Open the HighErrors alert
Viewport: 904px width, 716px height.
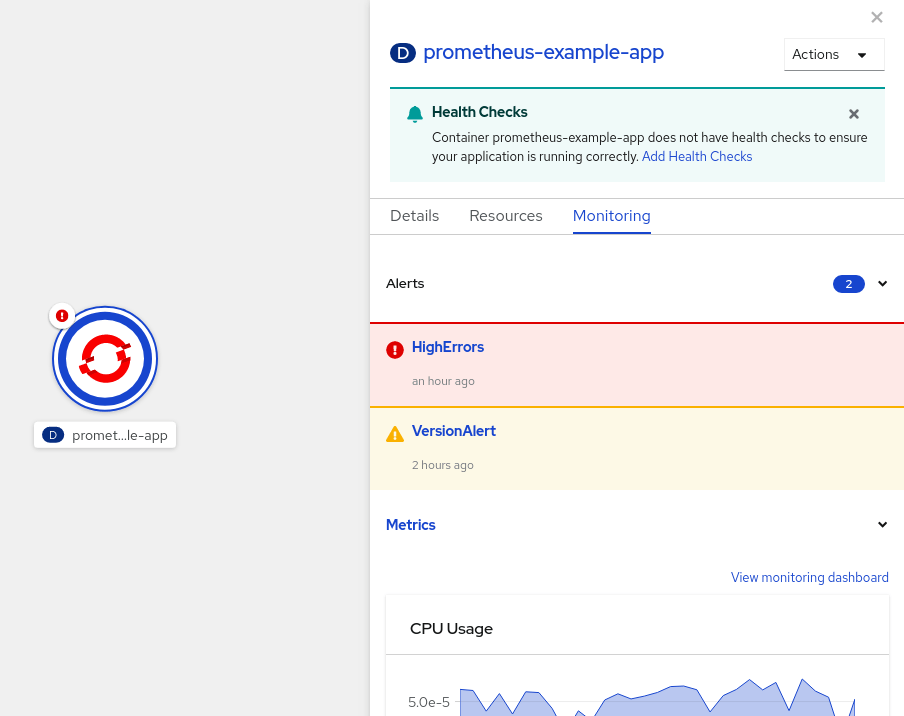pos(448,347)
